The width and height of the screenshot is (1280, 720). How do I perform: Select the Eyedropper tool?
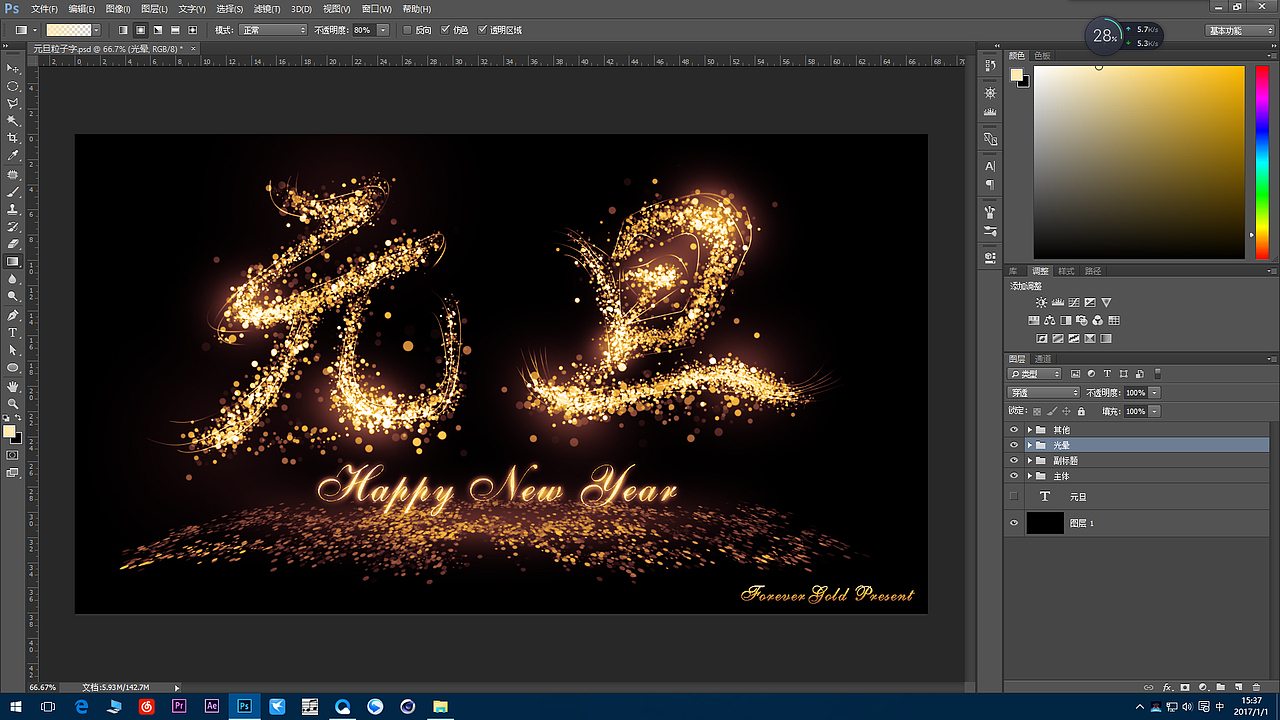(13, 155)
